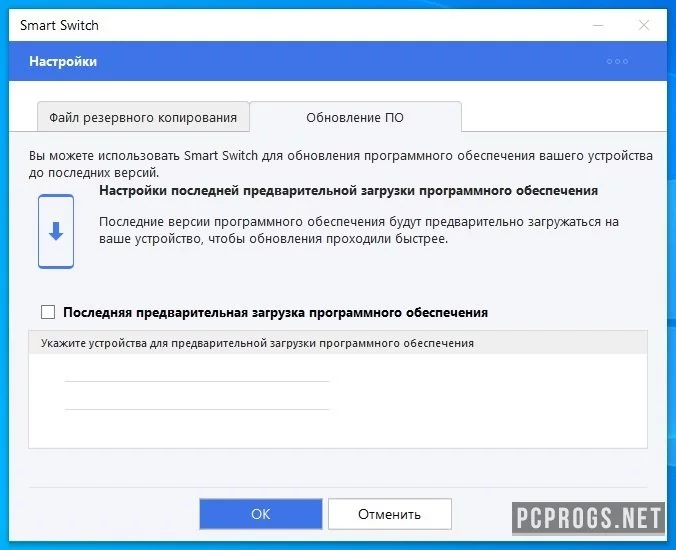The height and width of the screenshot is (550, 676).
Task: Switch to Файл резервного копирования tab
Action: point(143,117)
